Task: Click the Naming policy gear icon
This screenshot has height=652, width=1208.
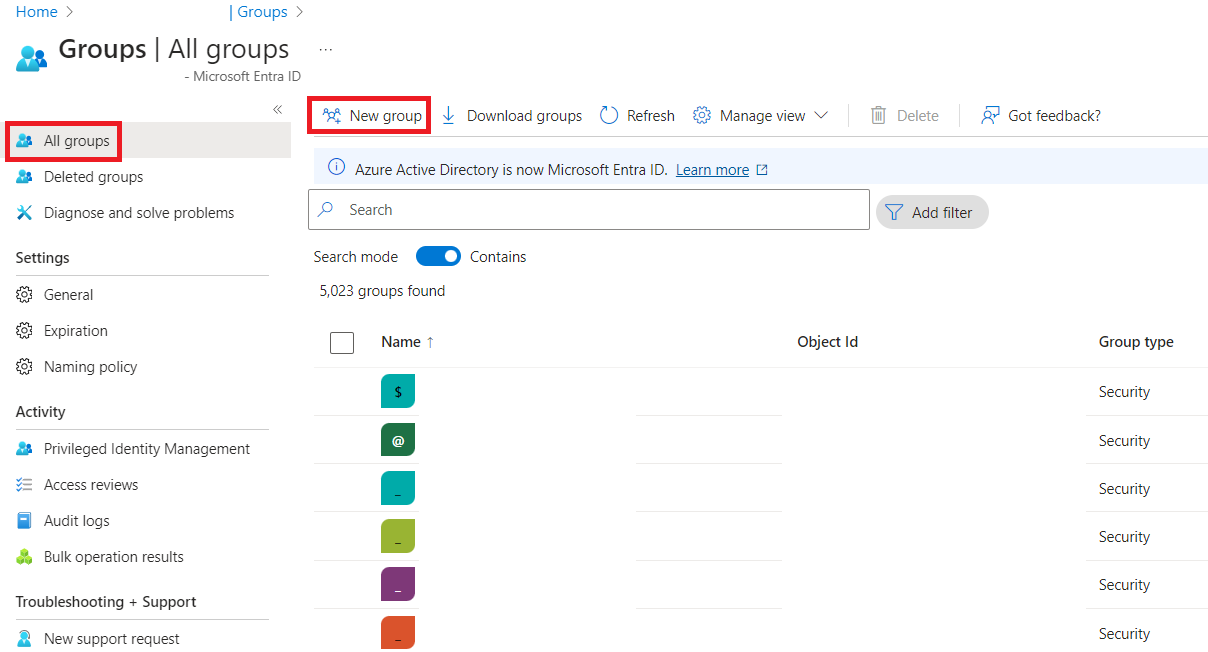Action: (x=25, y=367)
